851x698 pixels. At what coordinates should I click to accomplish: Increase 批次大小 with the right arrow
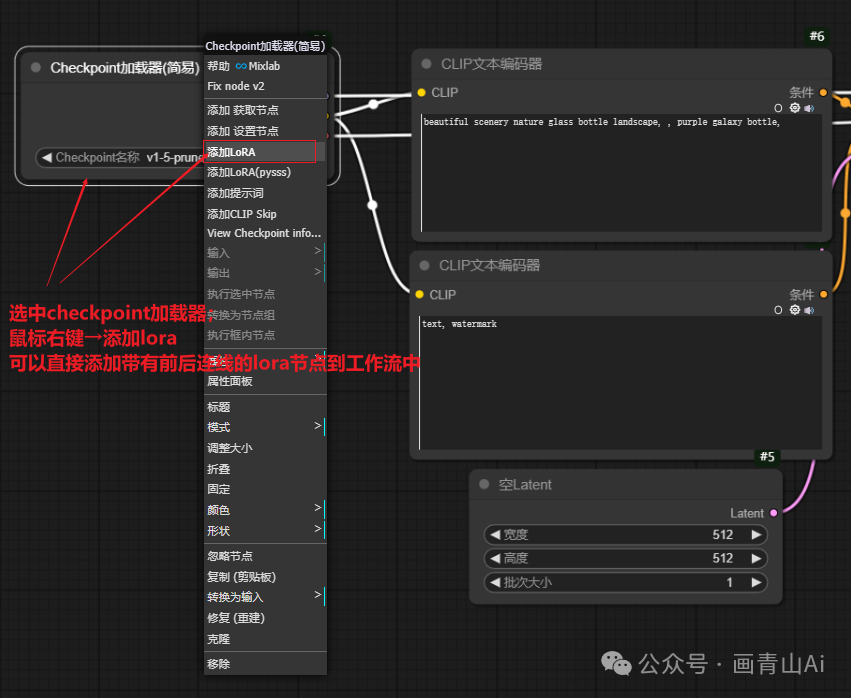click(x=756, y=582)
